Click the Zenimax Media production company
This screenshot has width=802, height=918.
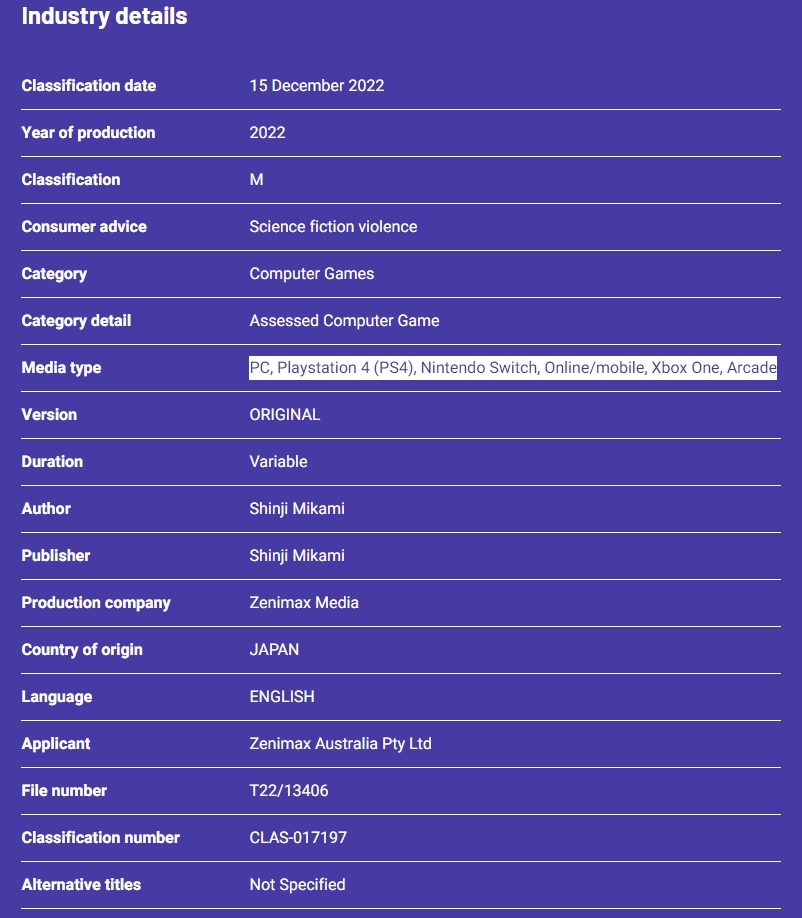pos(303,603)
